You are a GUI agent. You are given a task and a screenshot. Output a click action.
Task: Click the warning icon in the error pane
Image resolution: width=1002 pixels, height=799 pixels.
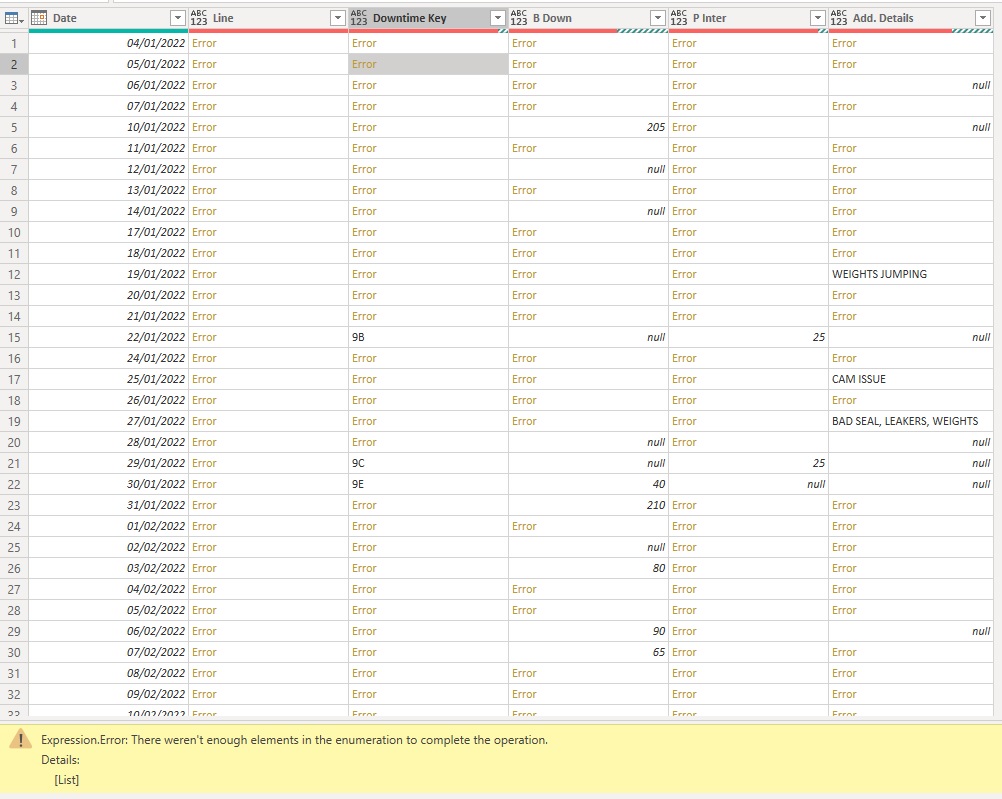[20, 740]
